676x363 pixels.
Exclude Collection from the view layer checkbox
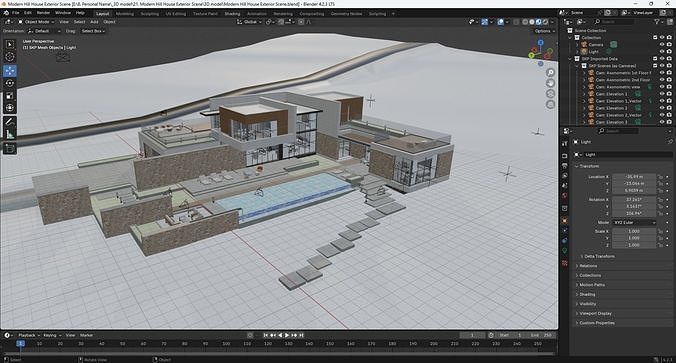655,38
